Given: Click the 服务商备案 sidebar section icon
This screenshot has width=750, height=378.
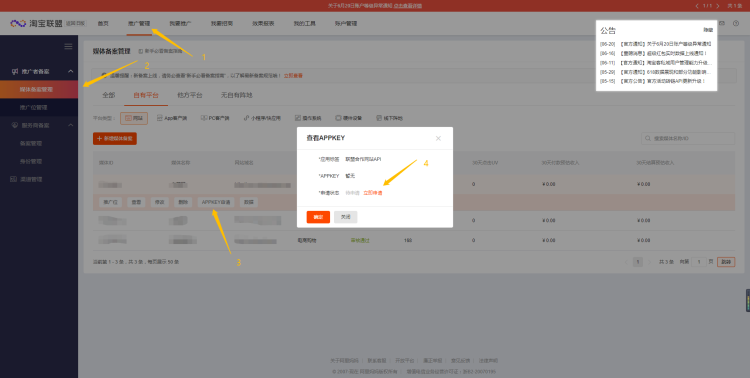Looking at the screenshot, I should (x=15, y=125).
